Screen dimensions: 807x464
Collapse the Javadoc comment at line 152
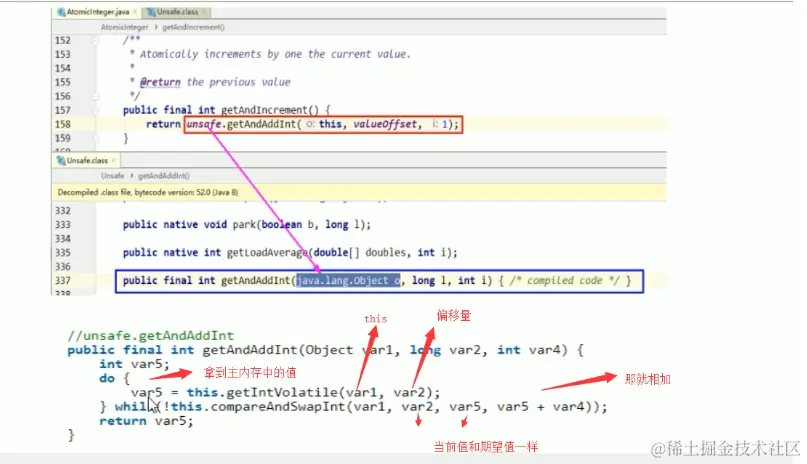[95, 40]
